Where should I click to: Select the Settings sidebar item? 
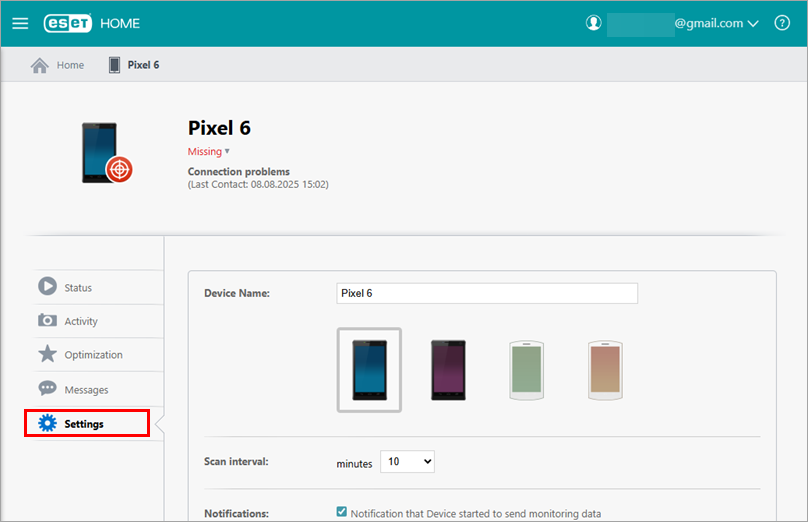pos(84,424)
